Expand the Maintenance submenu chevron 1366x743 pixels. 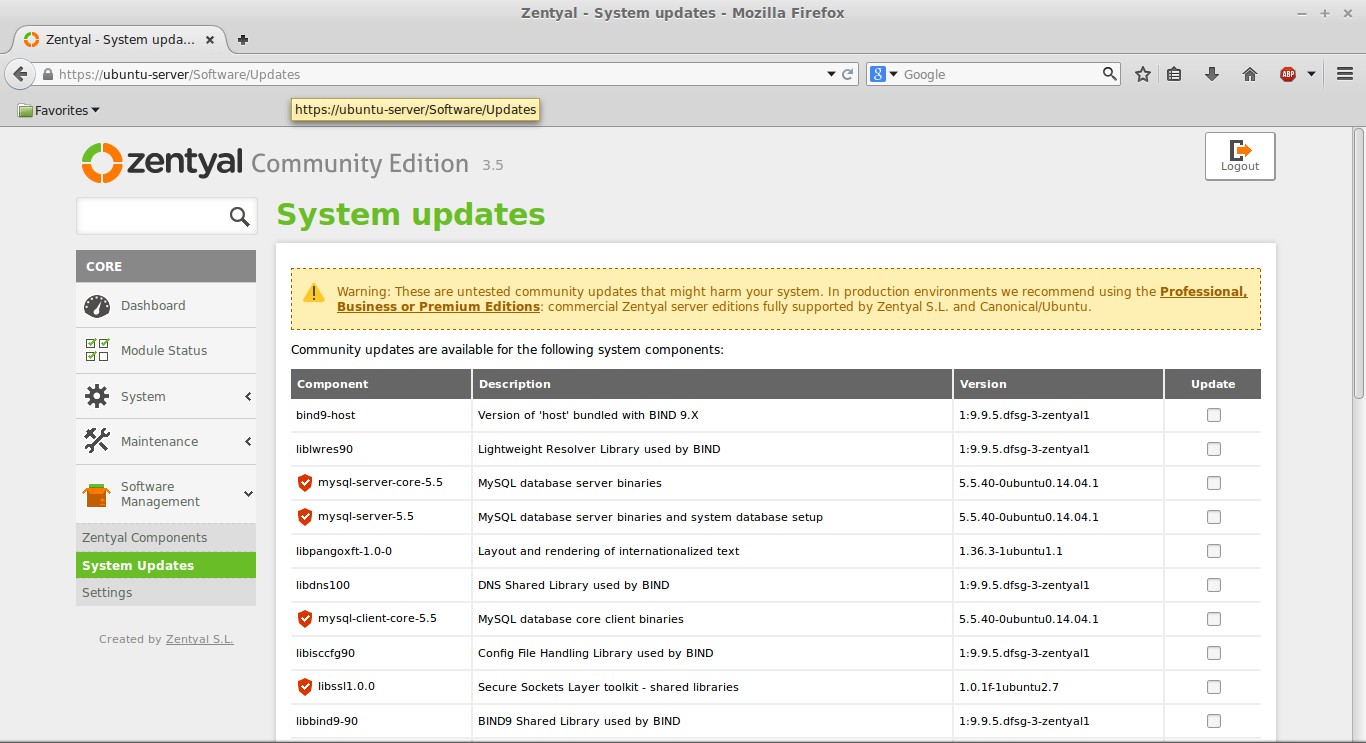pos(246,441)
